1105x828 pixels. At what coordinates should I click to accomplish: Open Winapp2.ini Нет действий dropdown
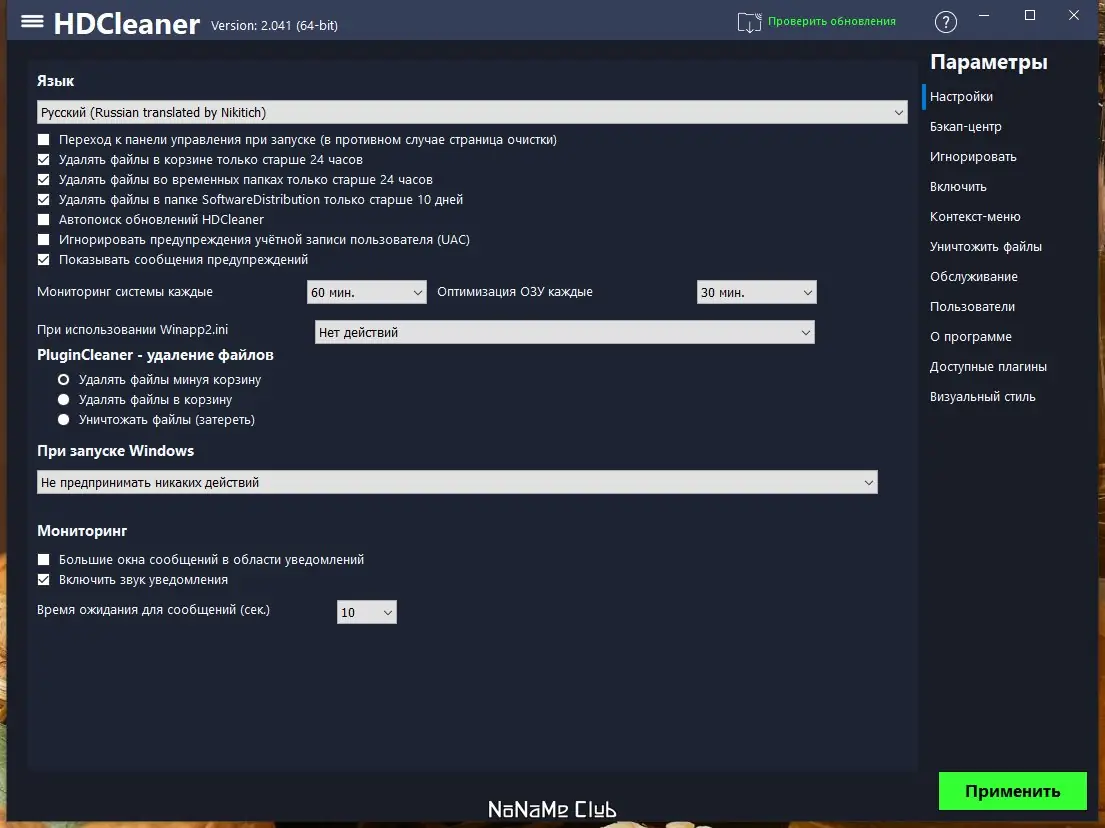[x=564, y=332]
